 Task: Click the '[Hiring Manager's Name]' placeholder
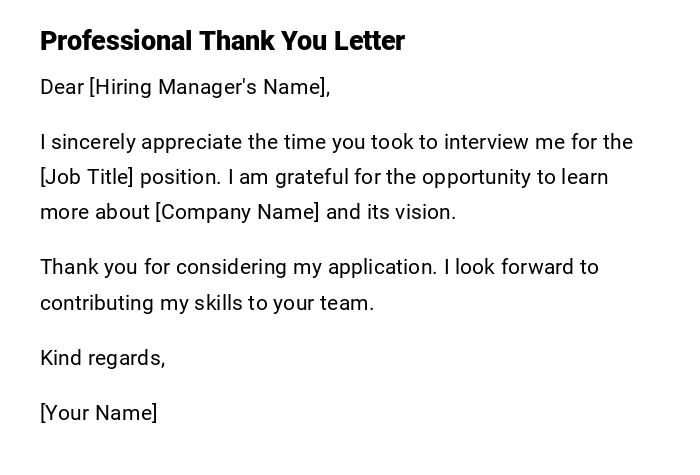[x=208, y=87]
